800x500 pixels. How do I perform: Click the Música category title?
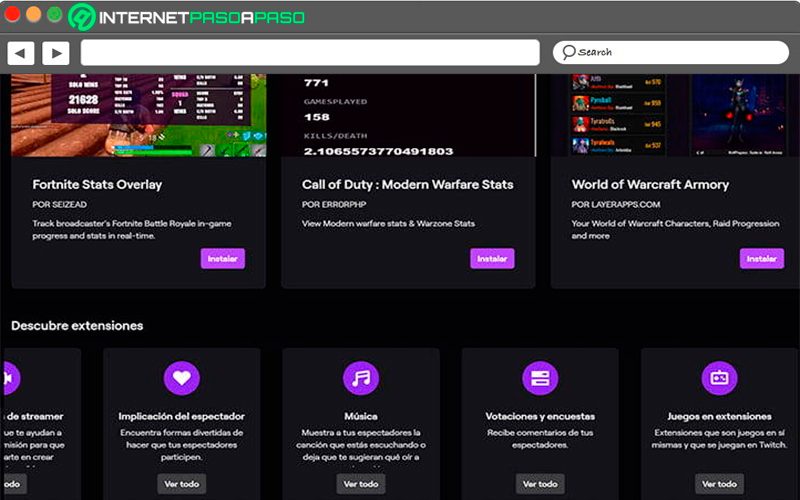click(361, 416)
